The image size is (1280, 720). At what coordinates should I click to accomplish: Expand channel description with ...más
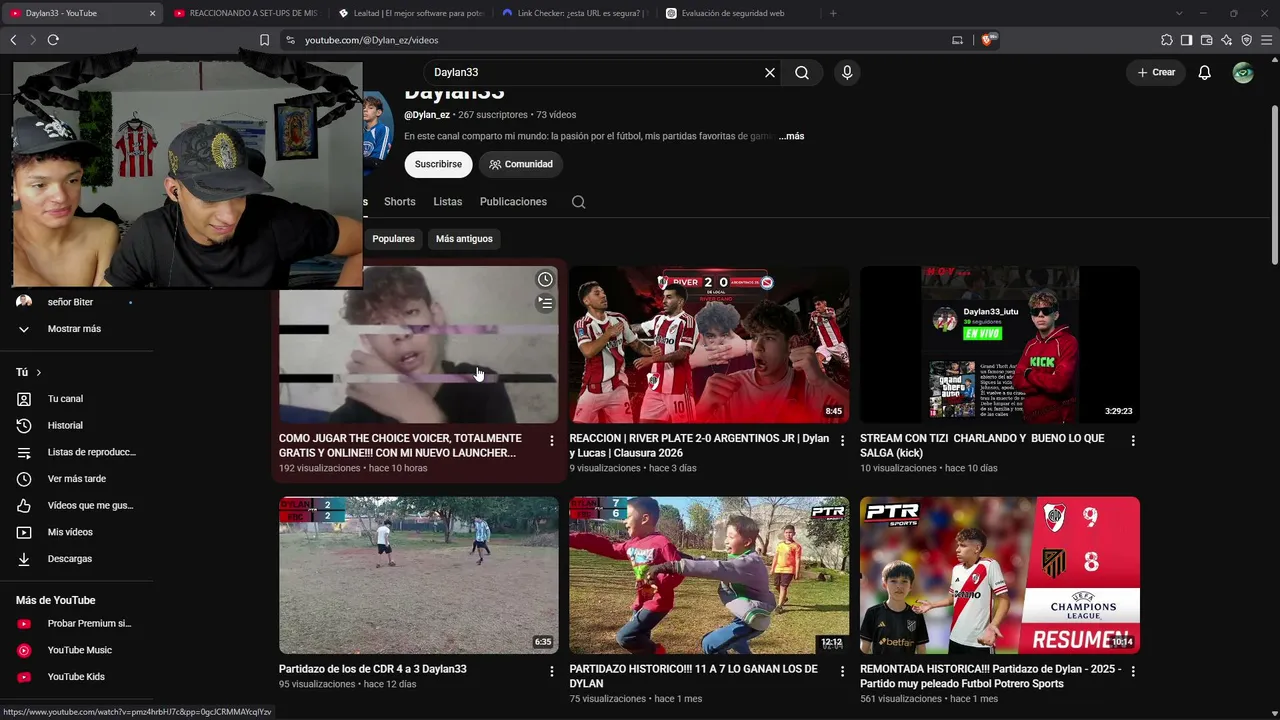click(x=791, y=136)
